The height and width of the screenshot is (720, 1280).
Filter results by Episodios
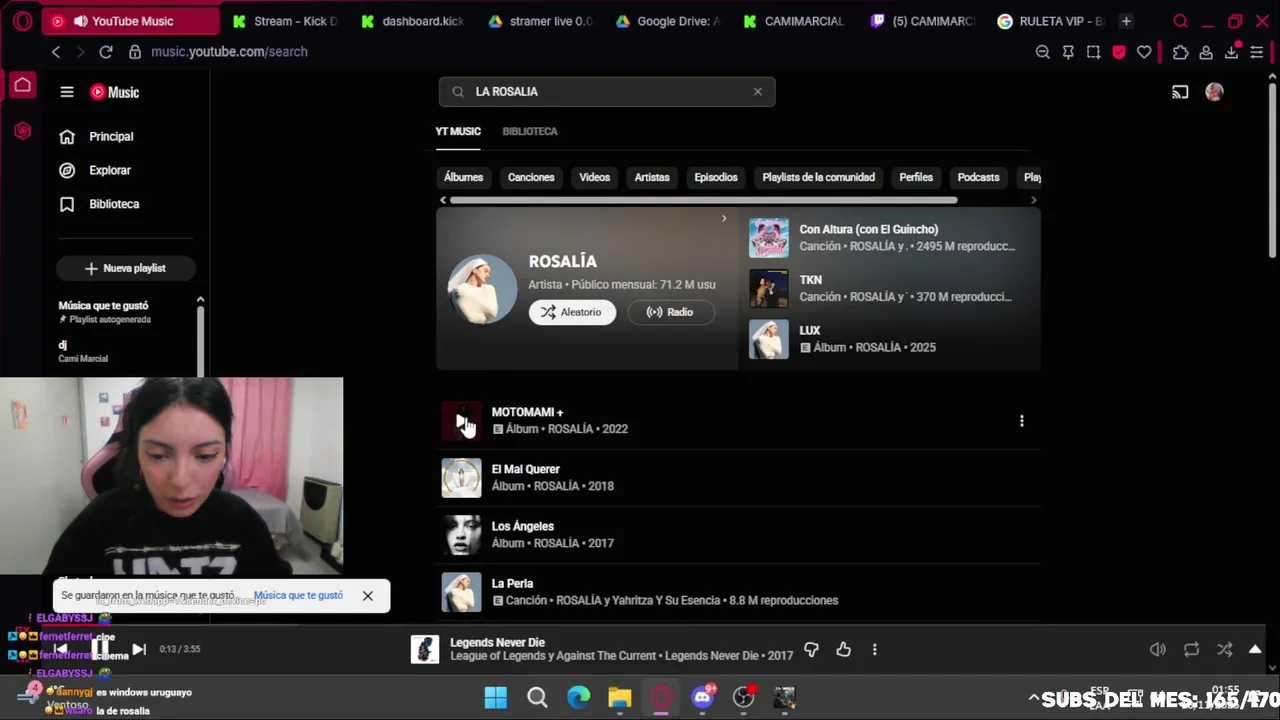[x=716, y=177]
